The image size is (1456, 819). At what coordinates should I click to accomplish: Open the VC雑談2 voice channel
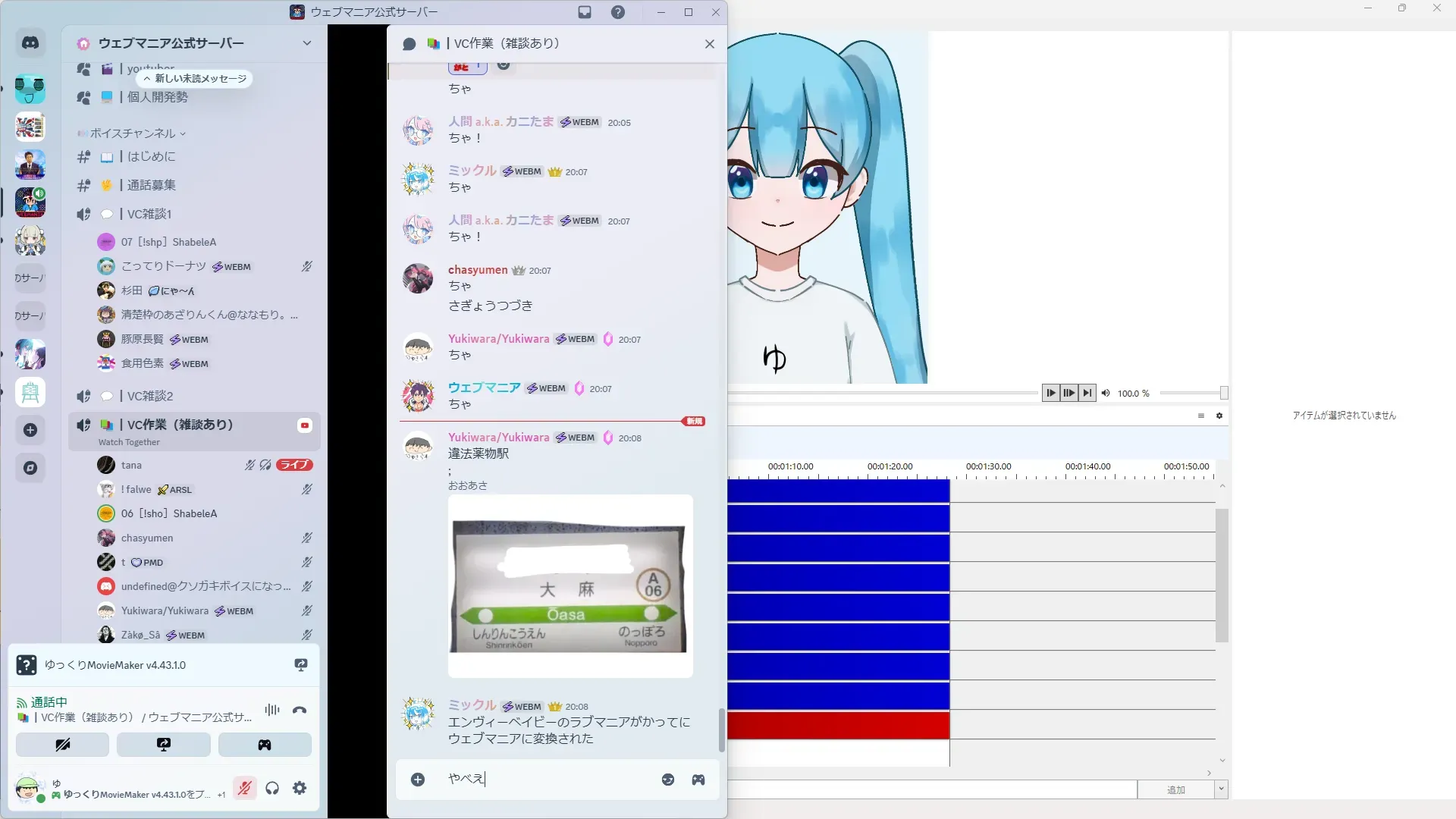point(150,396)
